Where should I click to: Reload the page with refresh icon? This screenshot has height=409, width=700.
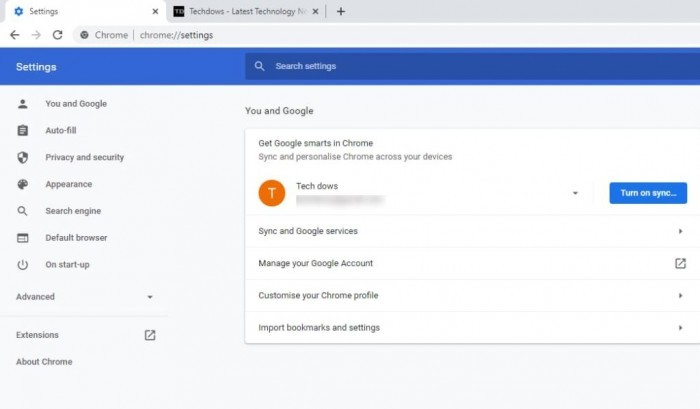tap(58, 35)
